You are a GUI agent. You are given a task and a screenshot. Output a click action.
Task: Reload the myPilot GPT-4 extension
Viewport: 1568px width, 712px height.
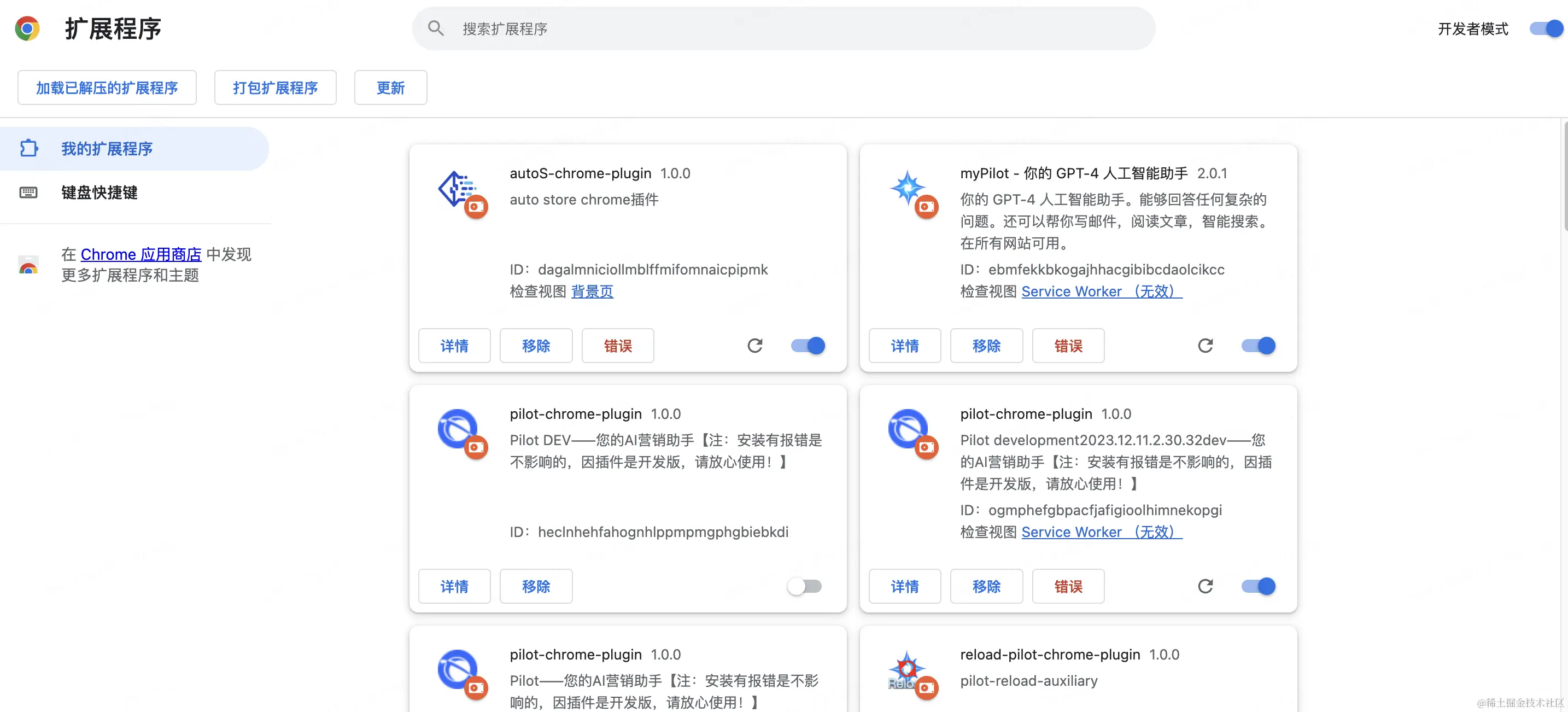click(1205, 346)
